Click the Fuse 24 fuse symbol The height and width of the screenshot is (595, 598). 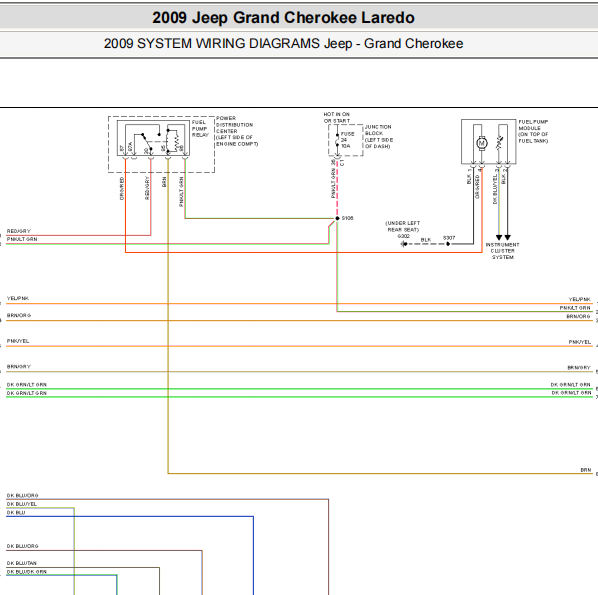337,140
